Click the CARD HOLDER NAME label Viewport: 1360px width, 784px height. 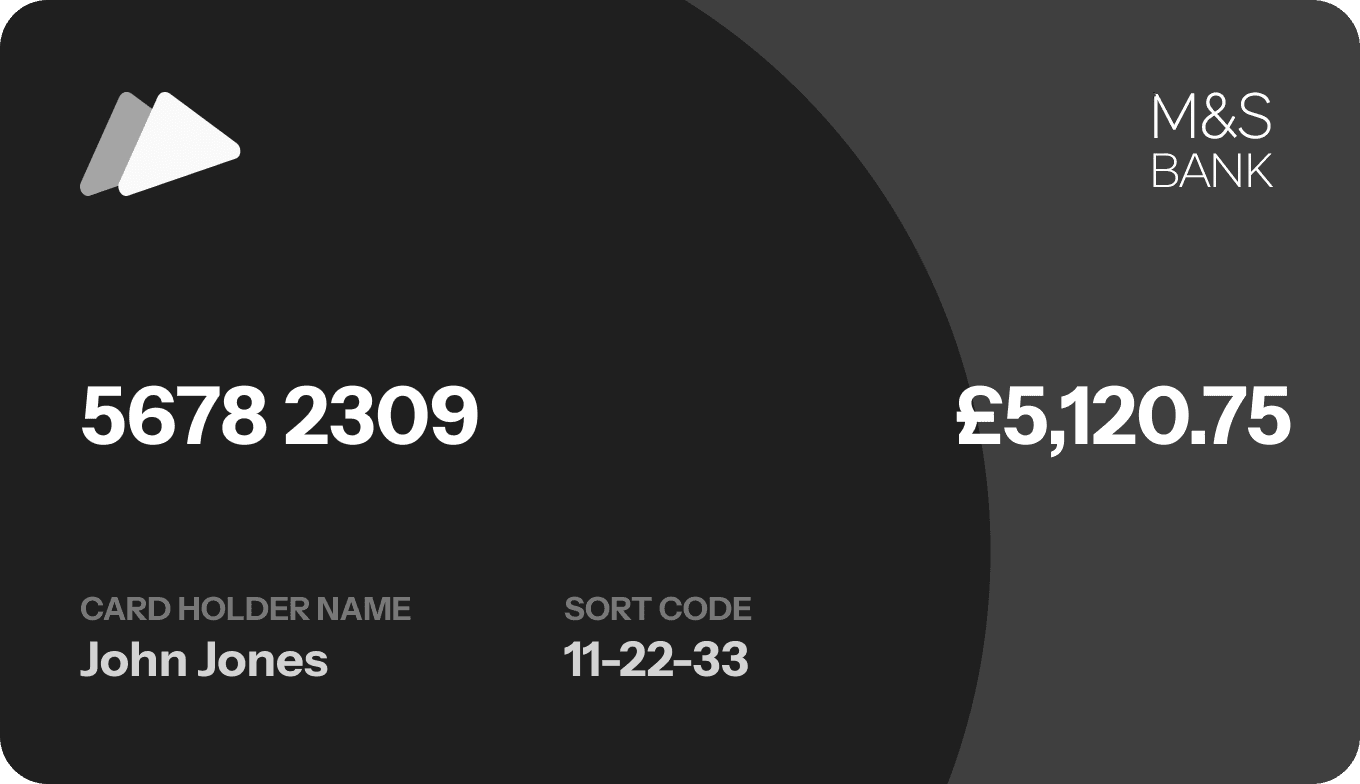(245, 609)
